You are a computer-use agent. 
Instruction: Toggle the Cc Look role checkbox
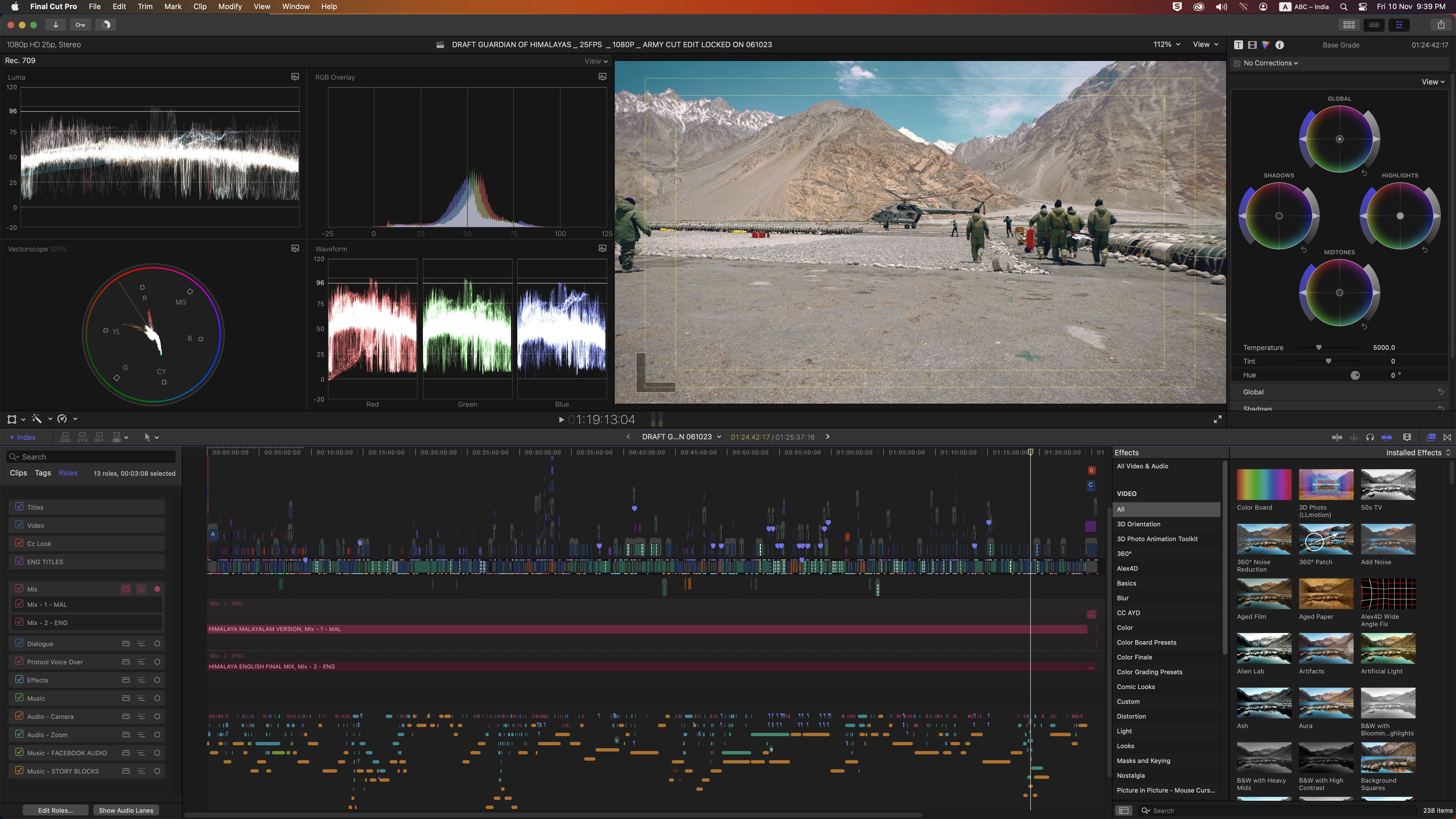[19, 543]
